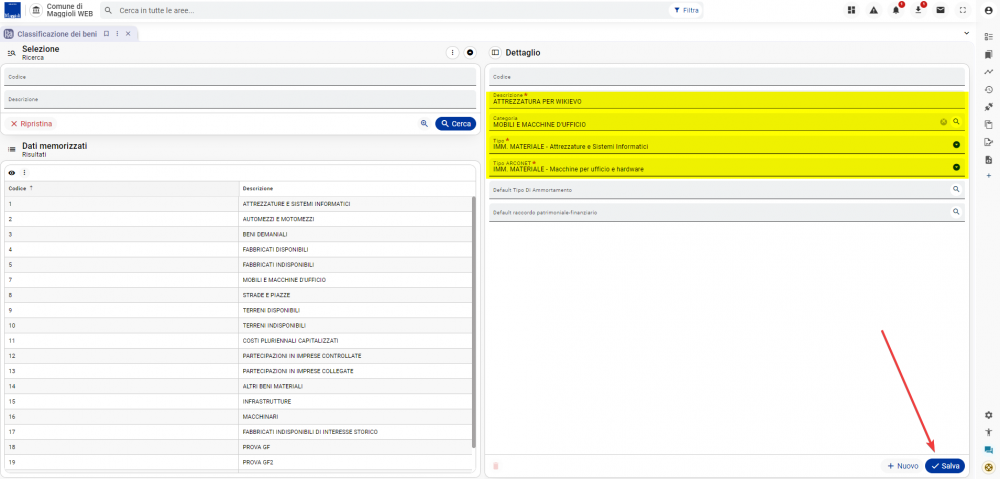Click the Comune institution building icon
This screenshot has height=479, width=1000.
36,10
